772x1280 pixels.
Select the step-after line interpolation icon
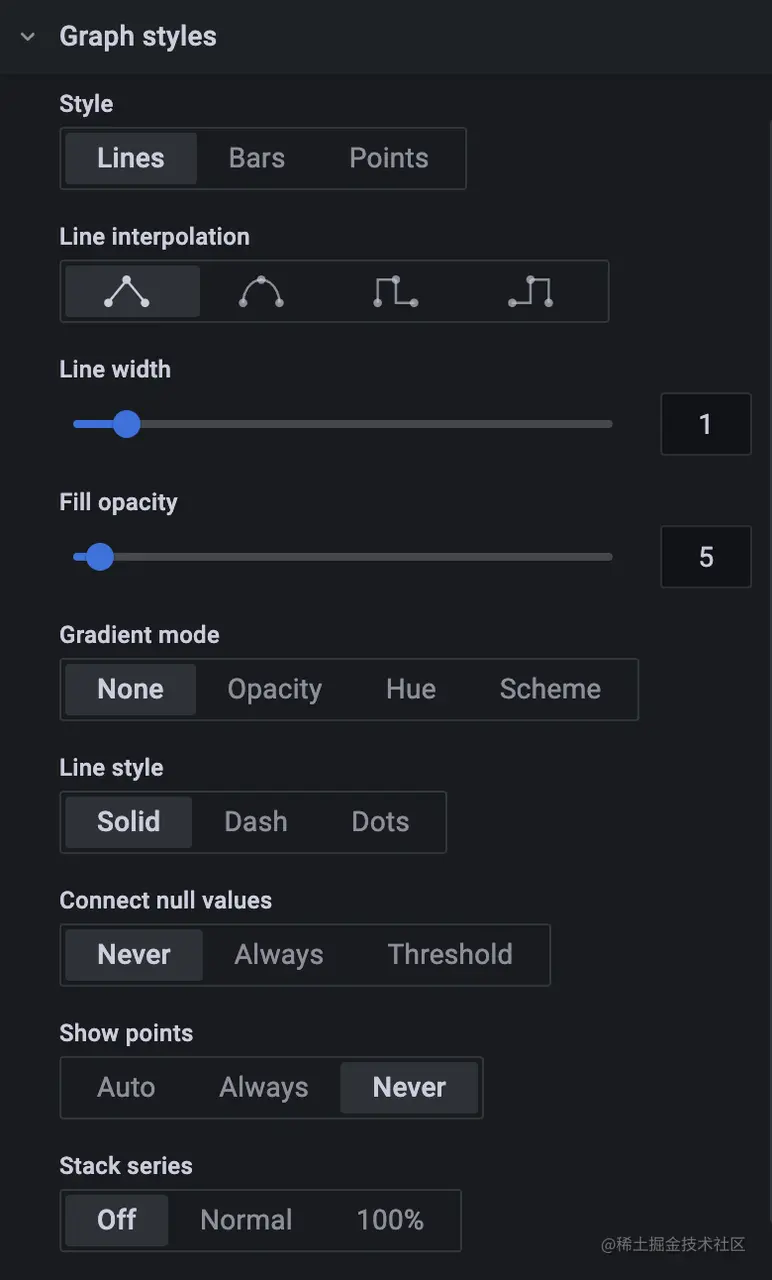530,291
